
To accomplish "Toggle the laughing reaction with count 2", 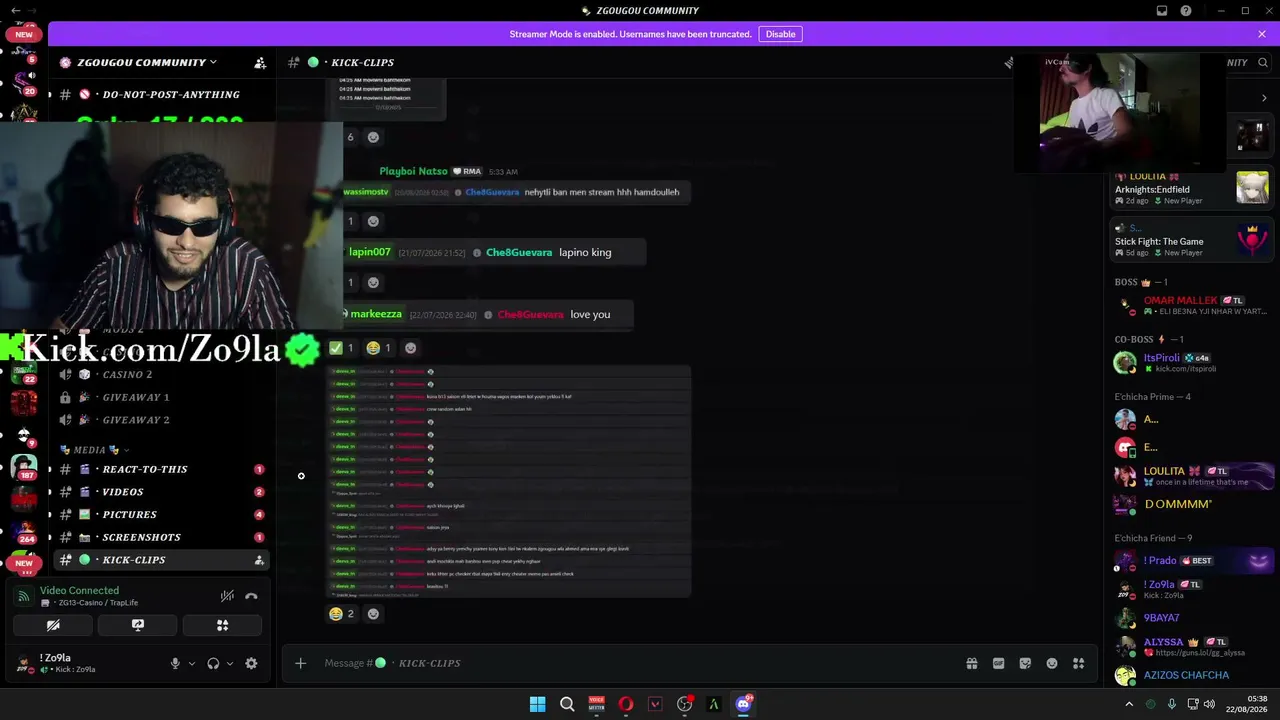I will (x=342, y=614).
